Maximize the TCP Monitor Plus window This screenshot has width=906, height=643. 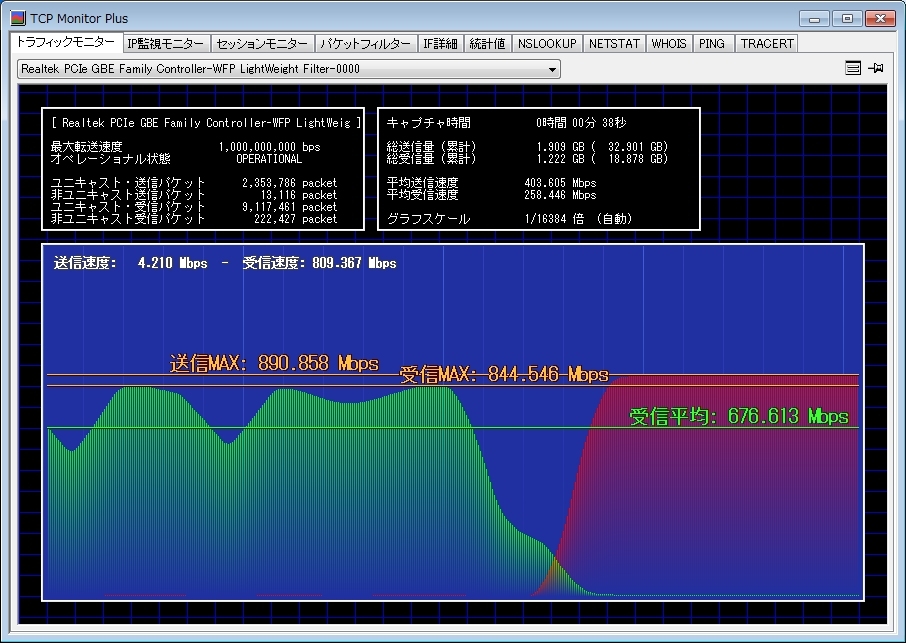tap(846, 17)
